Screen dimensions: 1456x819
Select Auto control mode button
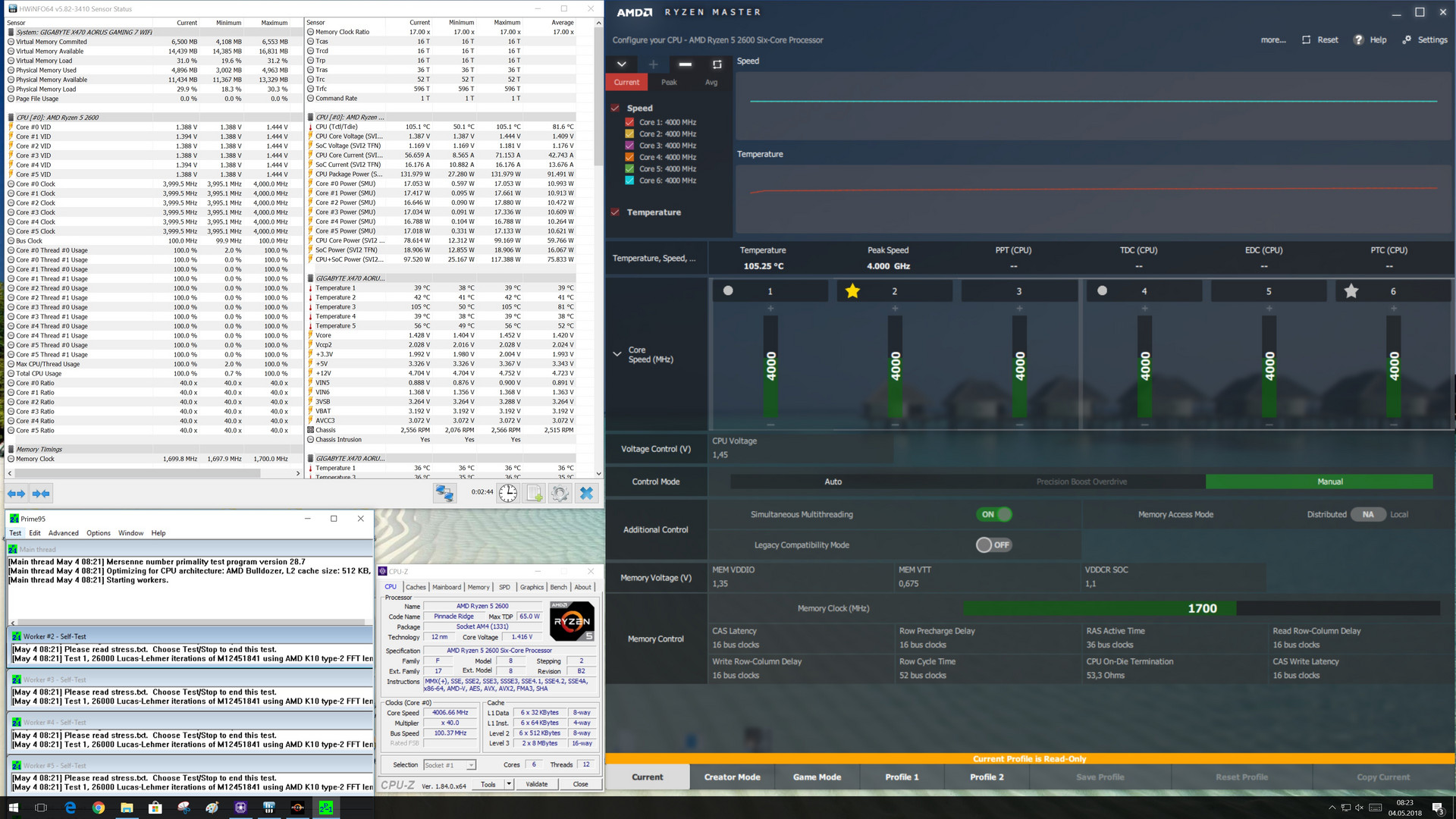click(x=833, y=482)
